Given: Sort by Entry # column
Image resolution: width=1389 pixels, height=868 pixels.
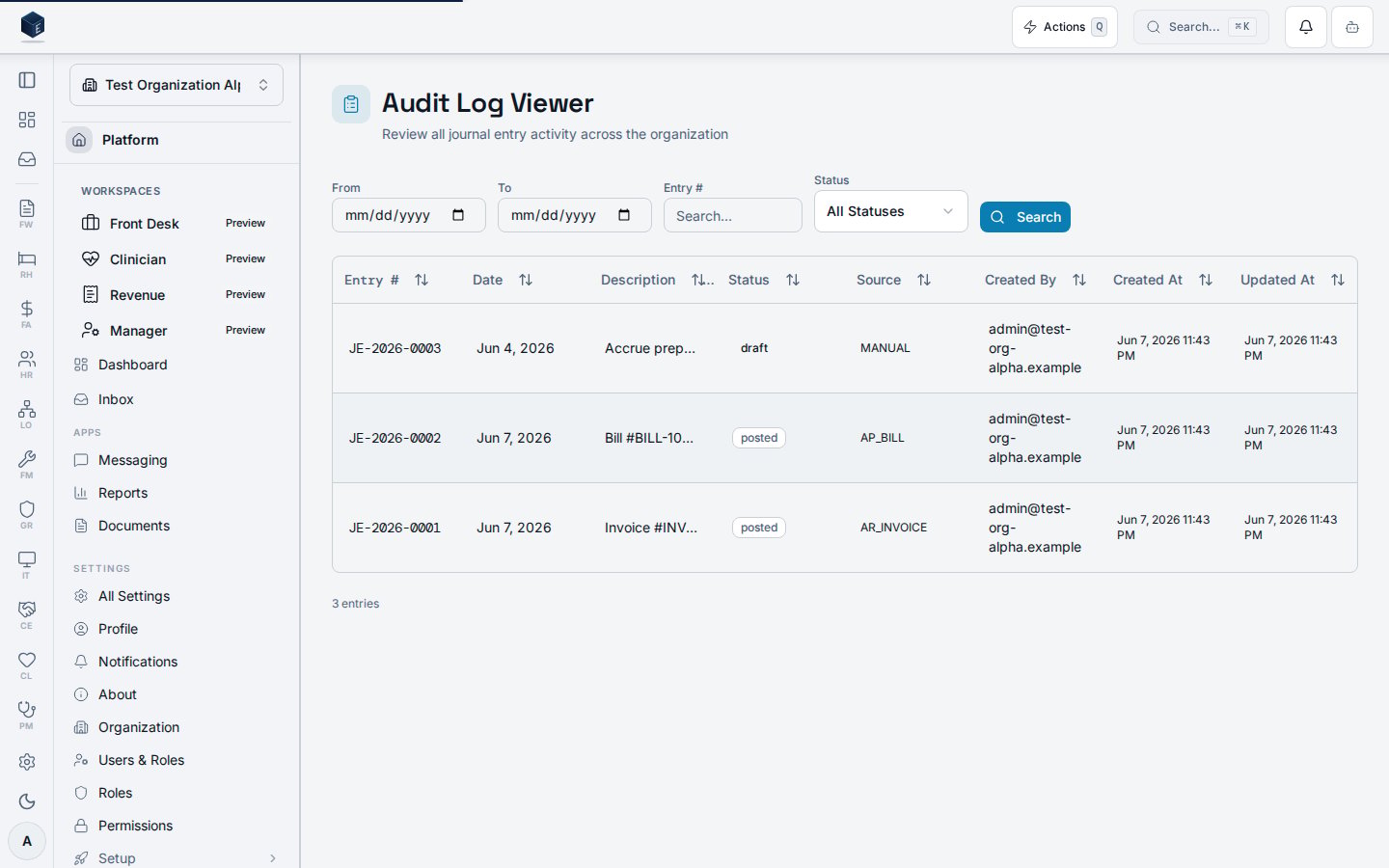Looking at the screenshot, I should point(422,280).
